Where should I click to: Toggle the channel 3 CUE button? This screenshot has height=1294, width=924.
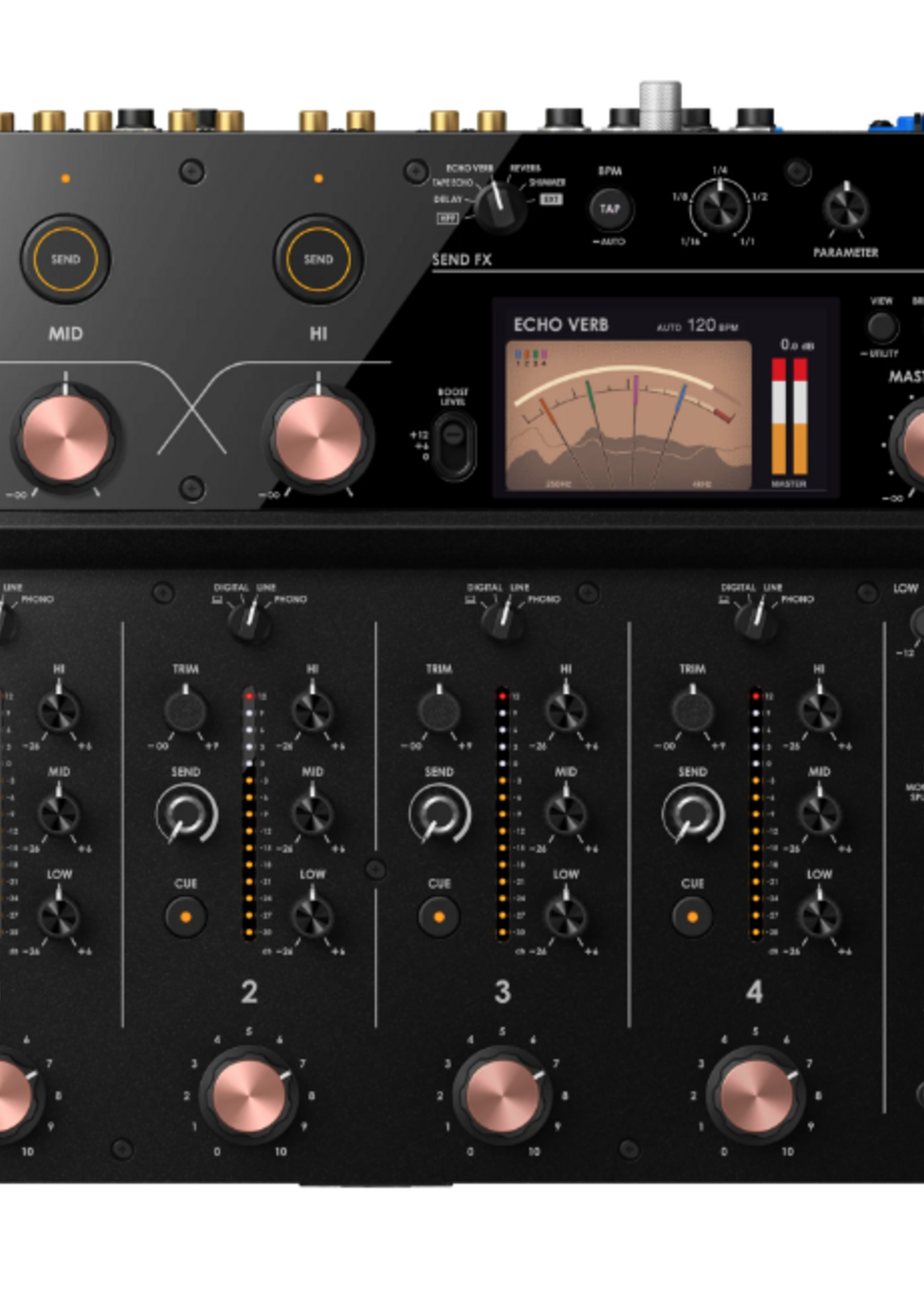click(439, 917)
